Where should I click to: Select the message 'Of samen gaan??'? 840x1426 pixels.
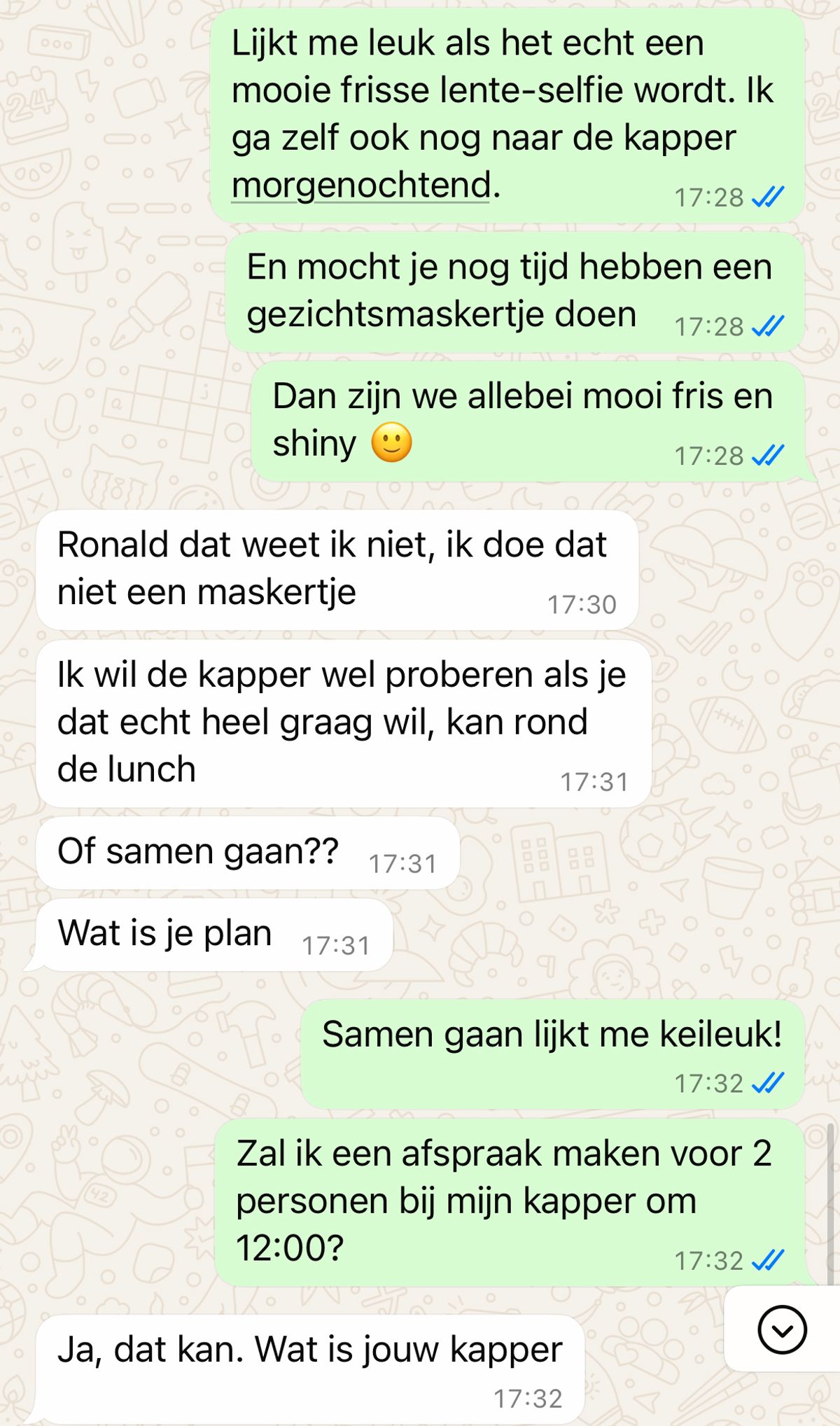(x=248, y=853)
